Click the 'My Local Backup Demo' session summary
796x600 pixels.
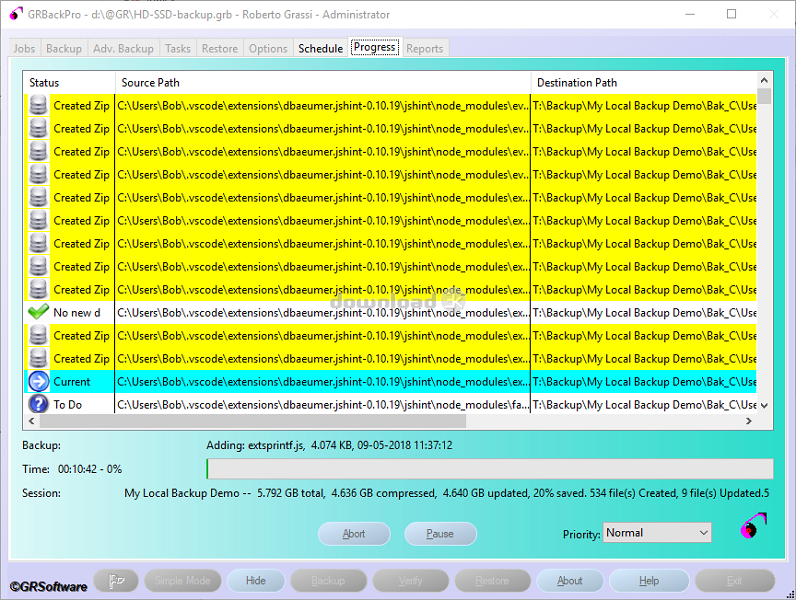446,493
